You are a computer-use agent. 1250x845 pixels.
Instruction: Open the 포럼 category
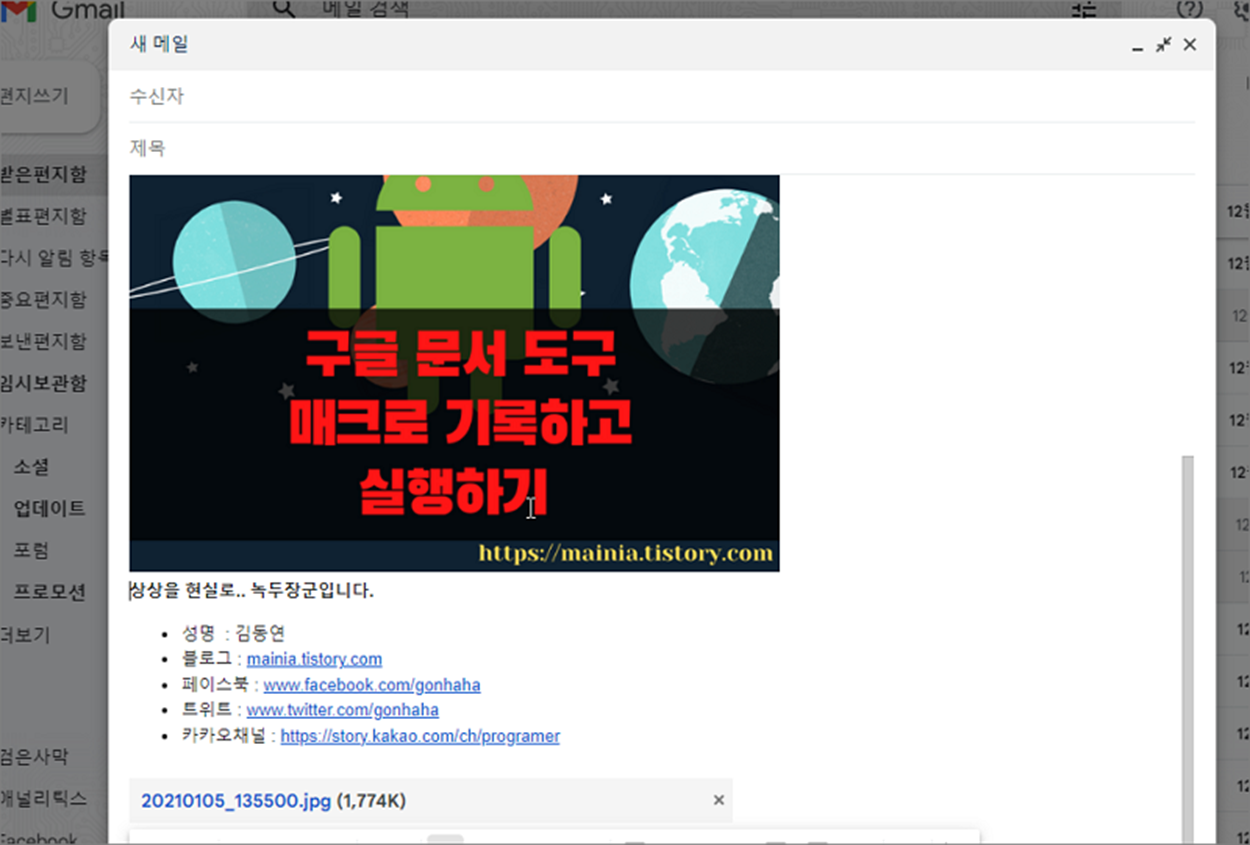(x=31, y=550)
